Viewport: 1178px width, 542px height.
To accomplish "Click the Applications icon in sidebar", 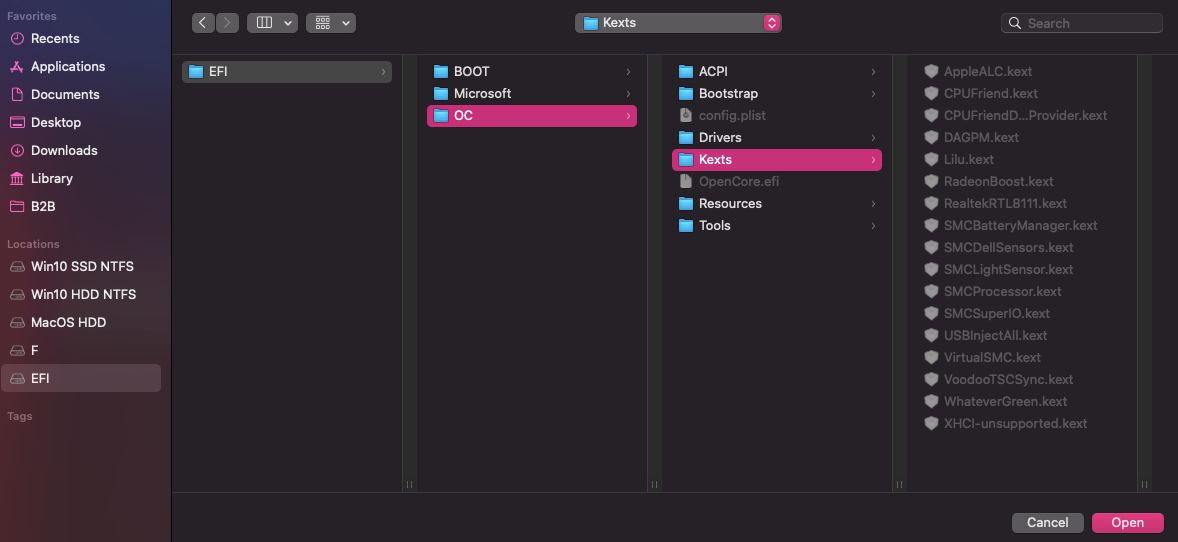I will 17,66.
